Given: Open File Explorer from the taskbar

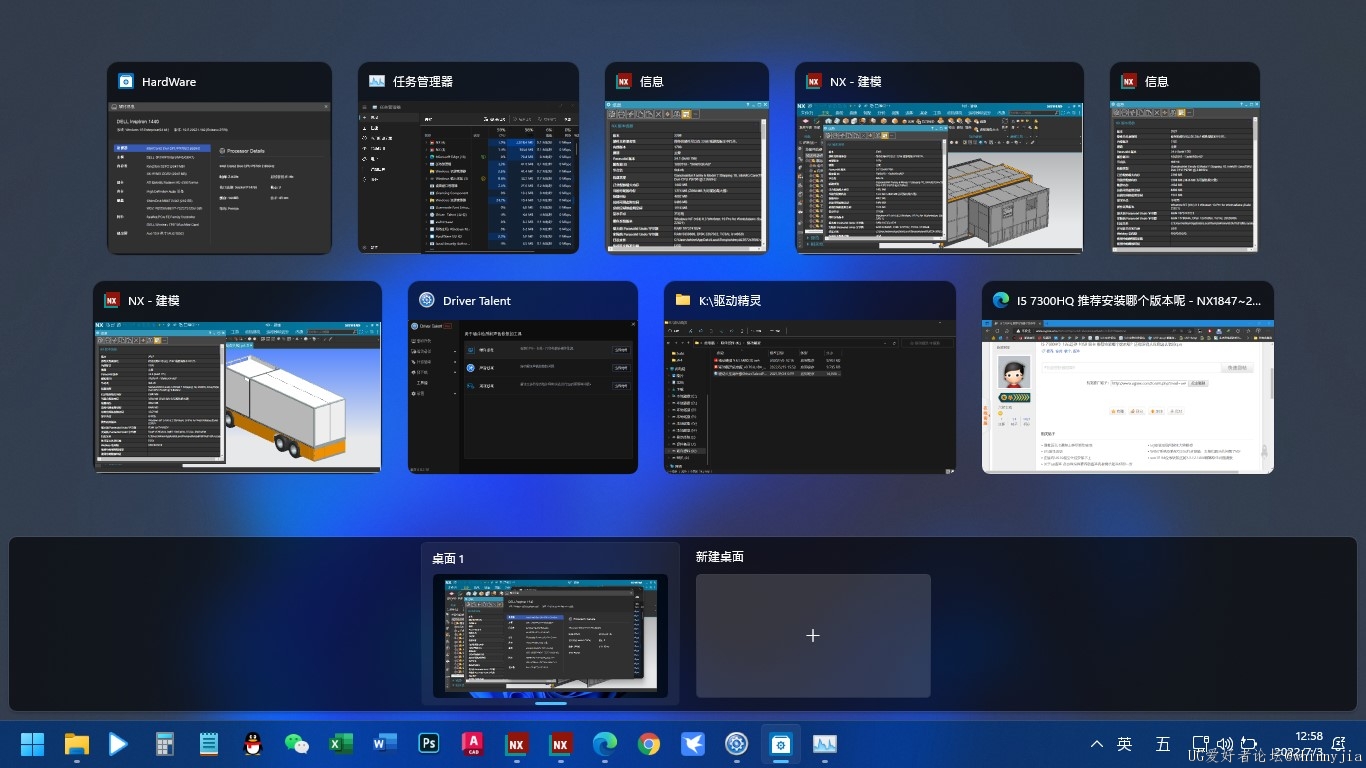Looking at the screenshot, I should coord(77,744).
